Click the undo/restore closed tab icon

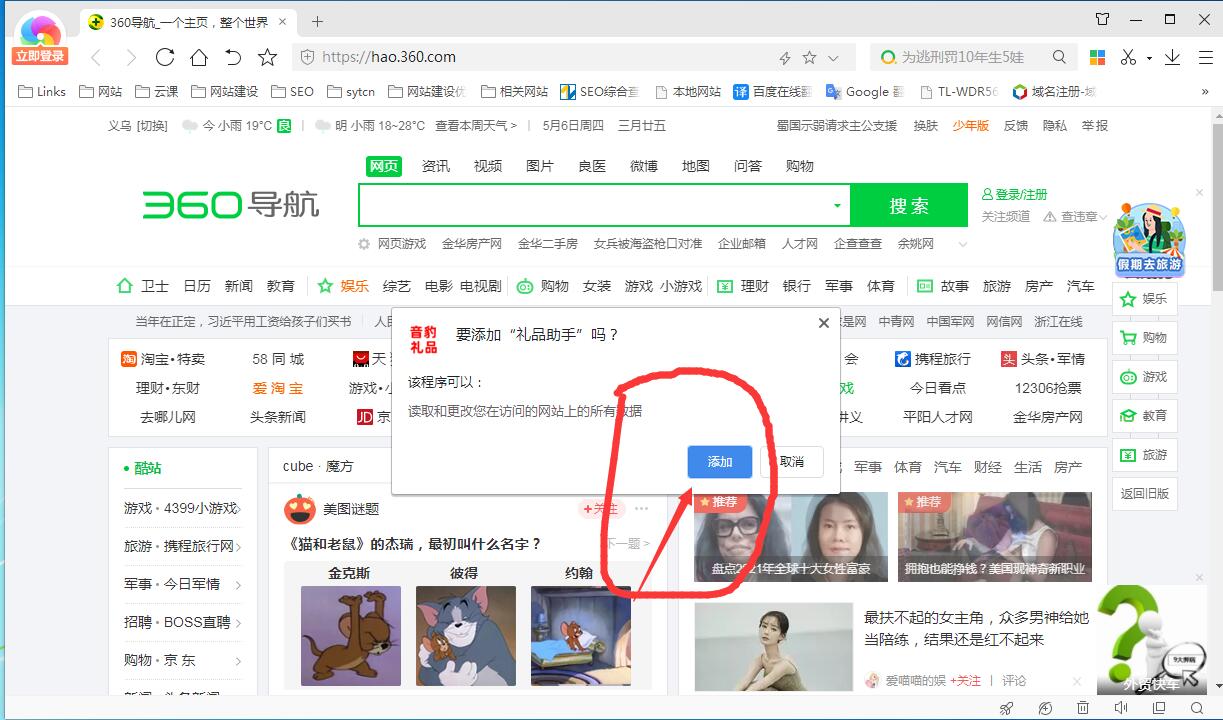(233, 57)
